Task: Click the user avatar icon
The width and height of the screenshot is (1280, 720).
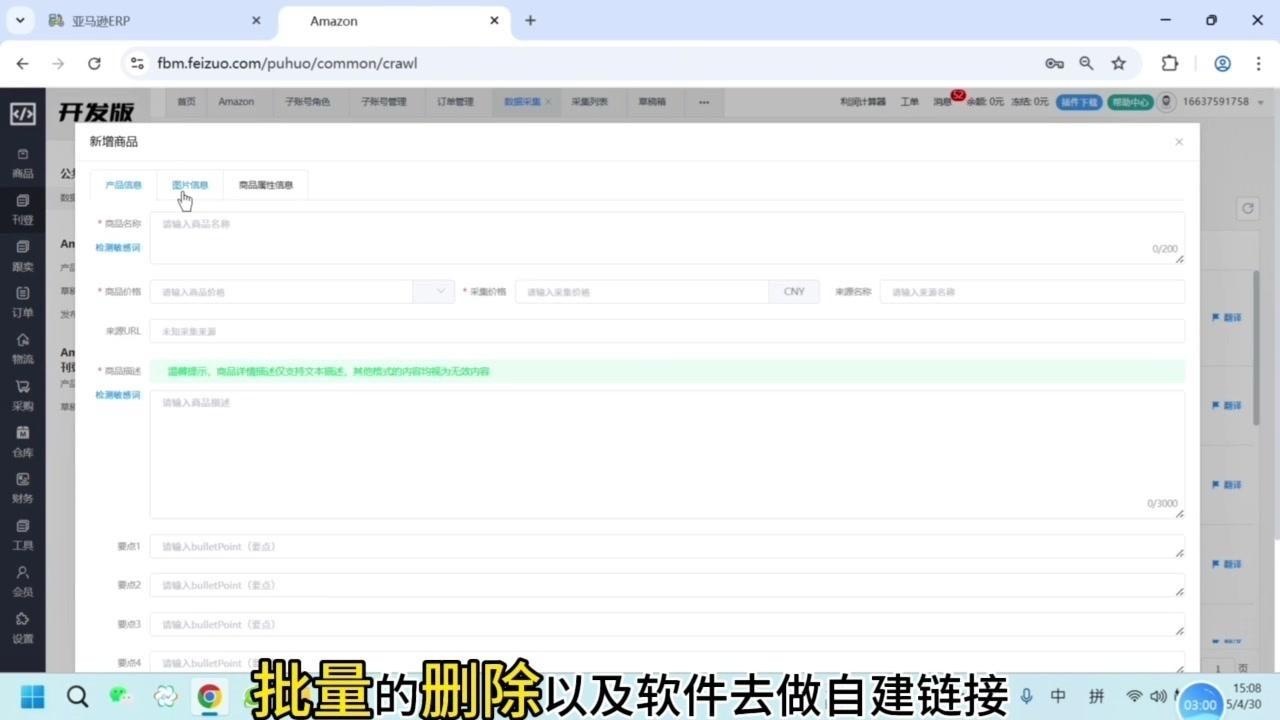Action: 1168,102
